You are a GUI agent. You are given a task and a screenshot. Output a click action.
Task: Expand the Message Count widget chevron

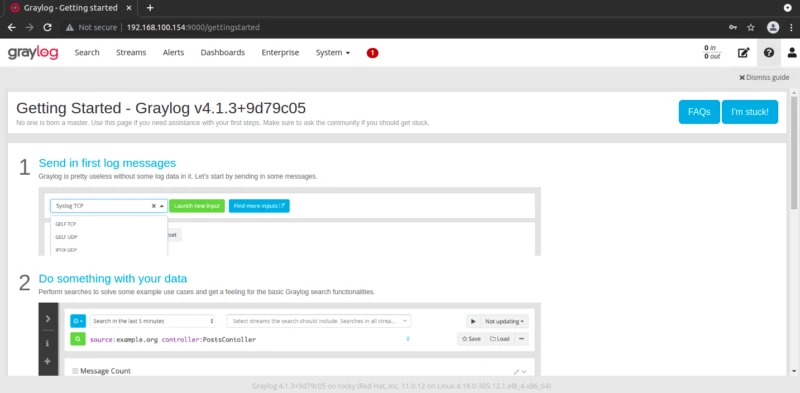click(524, 372)
